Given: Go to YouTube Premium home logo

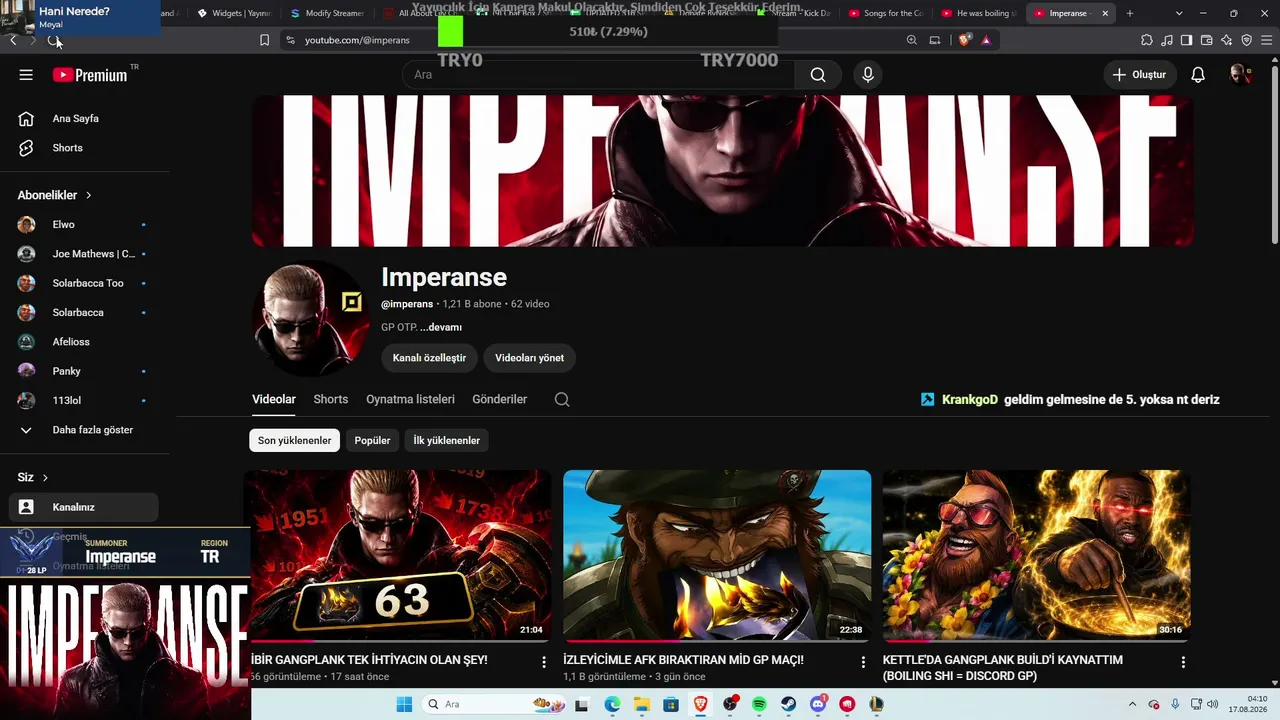Looking at the screenshot, I should [90, 75].
